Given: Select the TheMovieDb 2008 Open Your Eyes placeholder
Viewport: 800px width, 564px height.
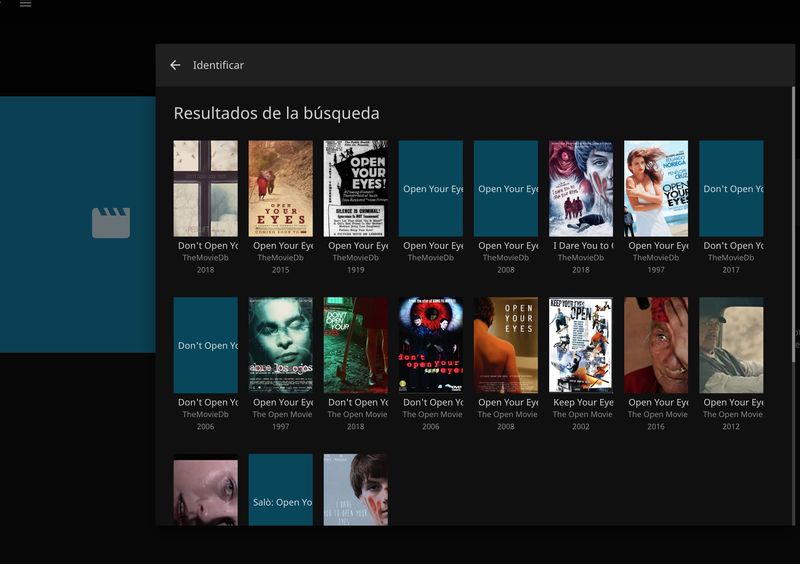Looking at the screenshot, I should tap(505, 188).
